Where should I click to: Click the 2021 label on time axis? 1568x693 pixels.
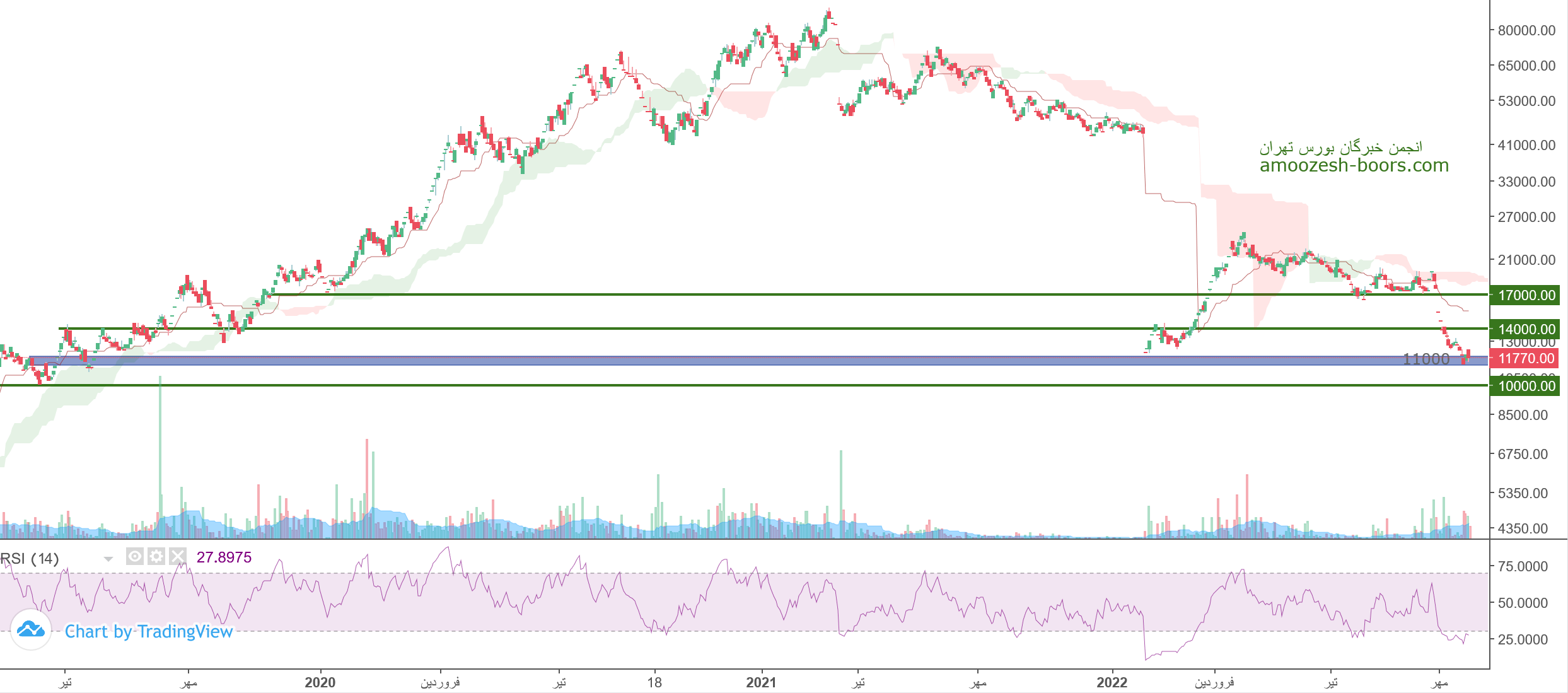pos(761,682)
